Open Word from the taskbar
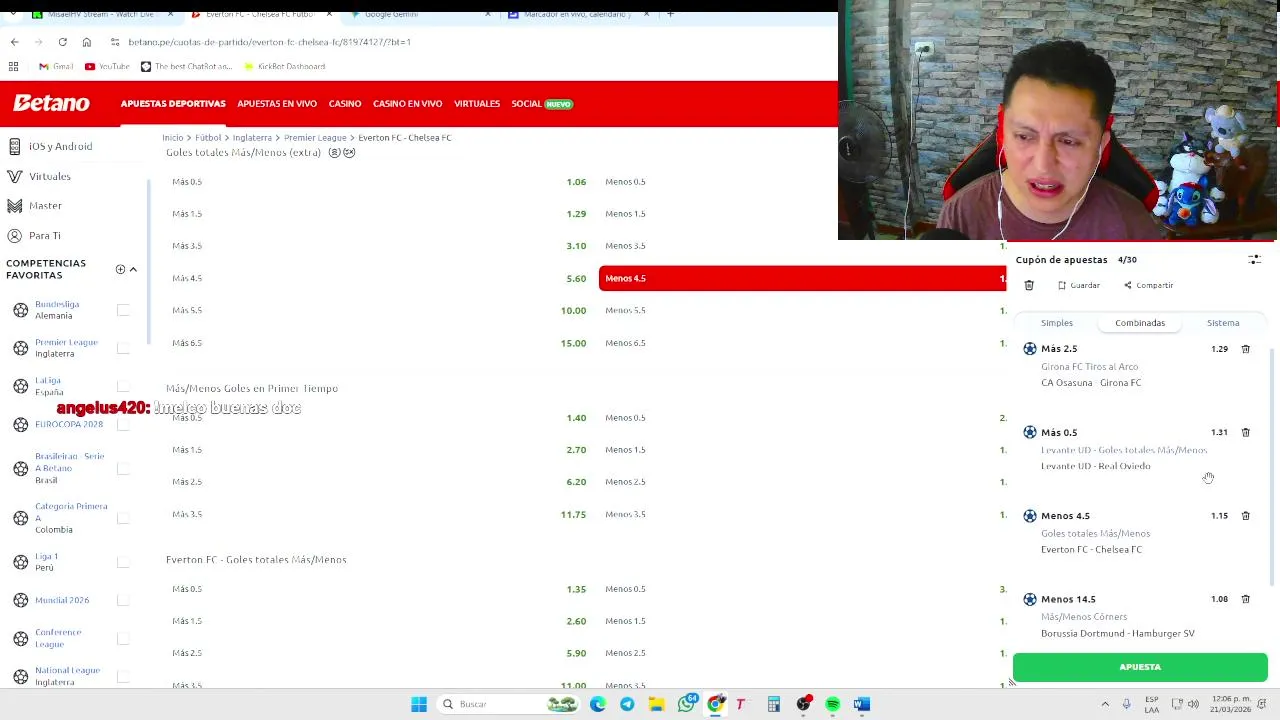Image resolution: width=1280 pixels, height=720 pixels. click(862, 704)
